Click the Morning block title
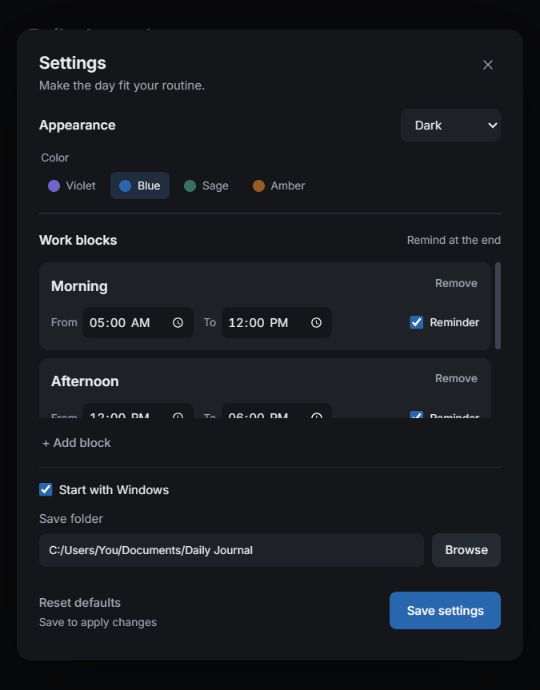Viewport: 540px width, 690px height. (79, 286)
